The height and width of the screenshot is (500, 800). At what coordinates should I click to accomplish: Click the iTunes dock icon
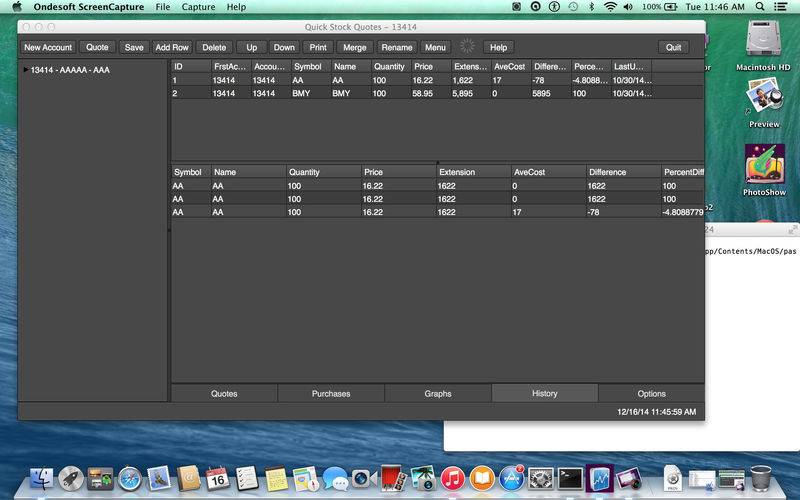[x=453, y=479]
